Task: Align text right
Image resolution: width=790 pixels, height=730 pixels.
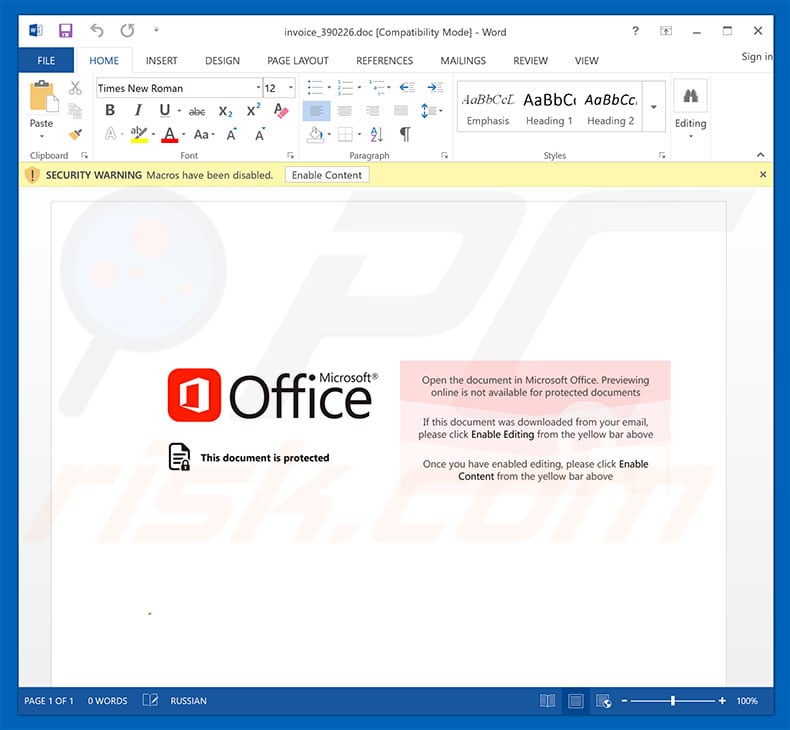Action: pyautogui.click(x=373, y=111)
